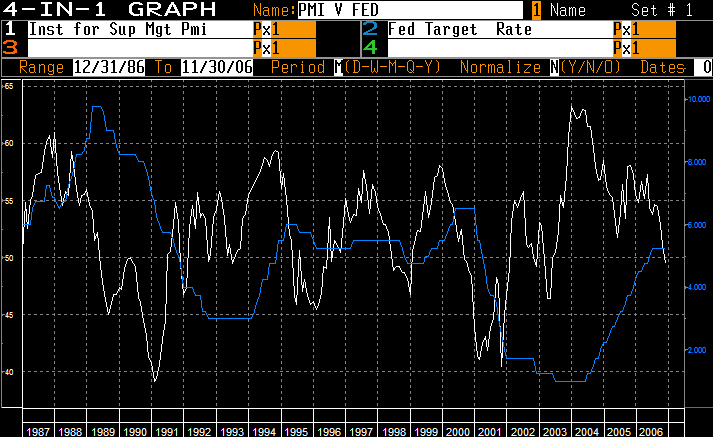Click the green number 4 series marker
The width and height of the screenshot is (713, 437).
click(x=371, y=48)
